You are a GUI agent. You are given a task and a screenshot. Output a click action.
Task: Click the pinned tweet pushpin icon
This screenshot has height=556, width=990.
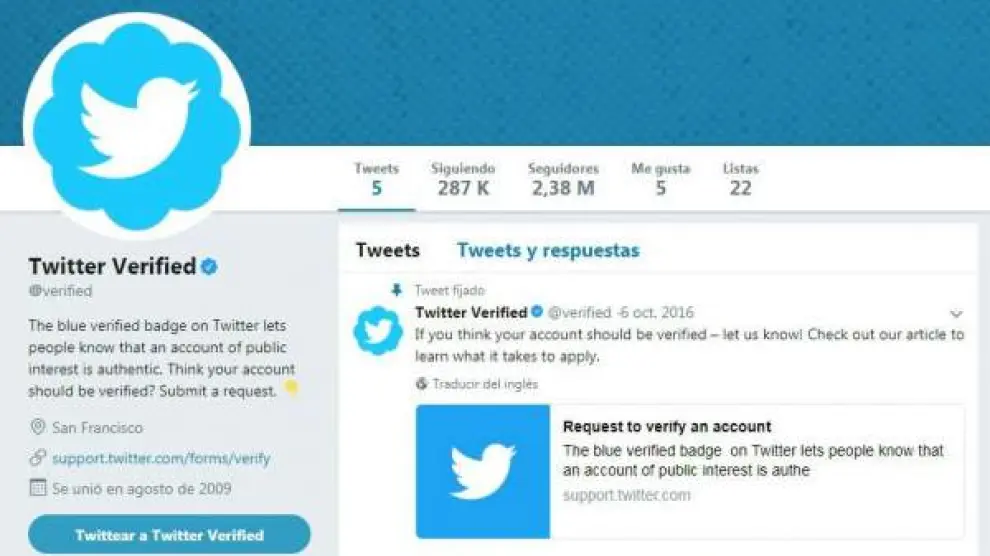point(397,290)
